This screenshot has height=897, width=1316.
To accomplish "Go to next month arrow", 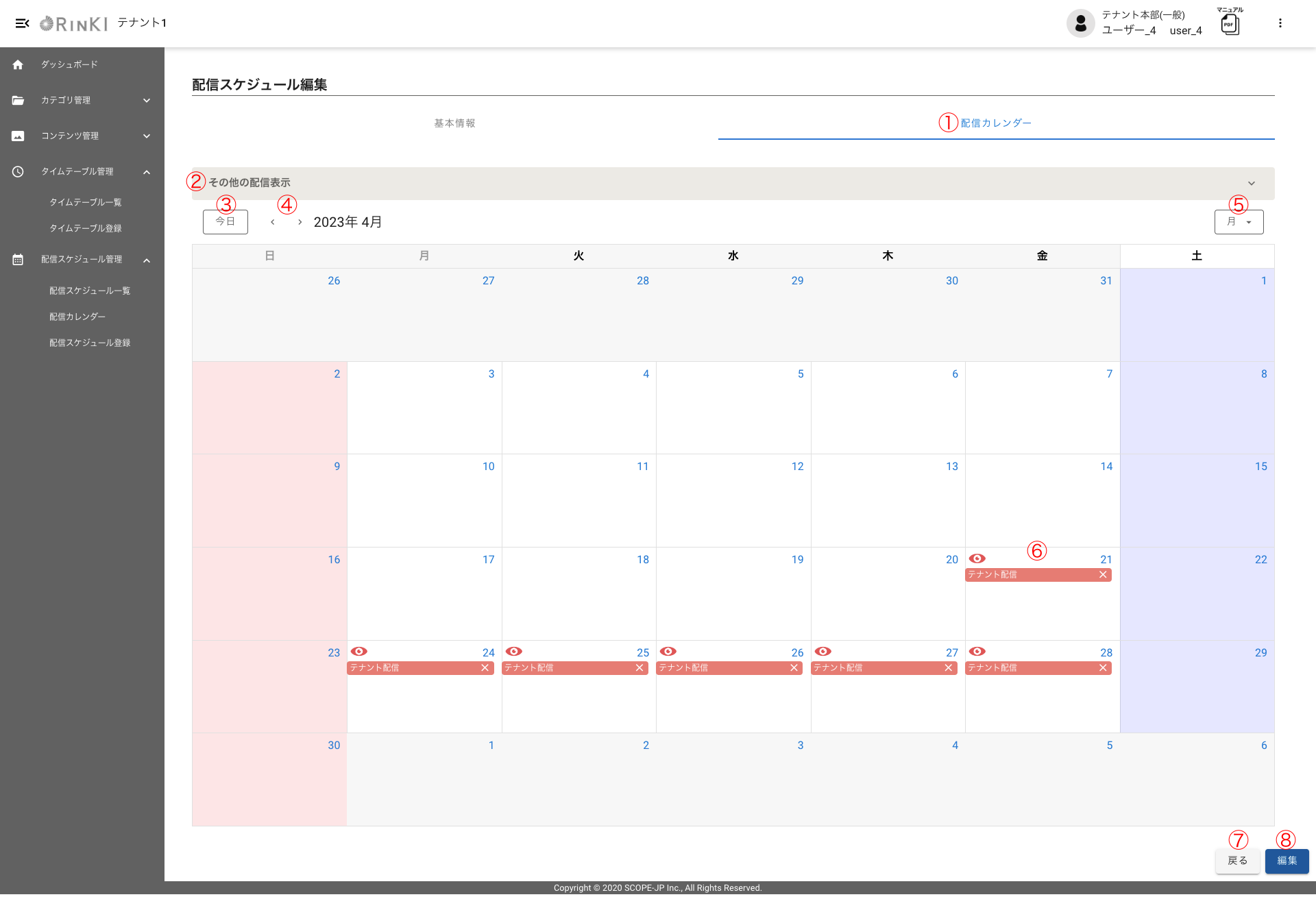I will click(300, 222).
